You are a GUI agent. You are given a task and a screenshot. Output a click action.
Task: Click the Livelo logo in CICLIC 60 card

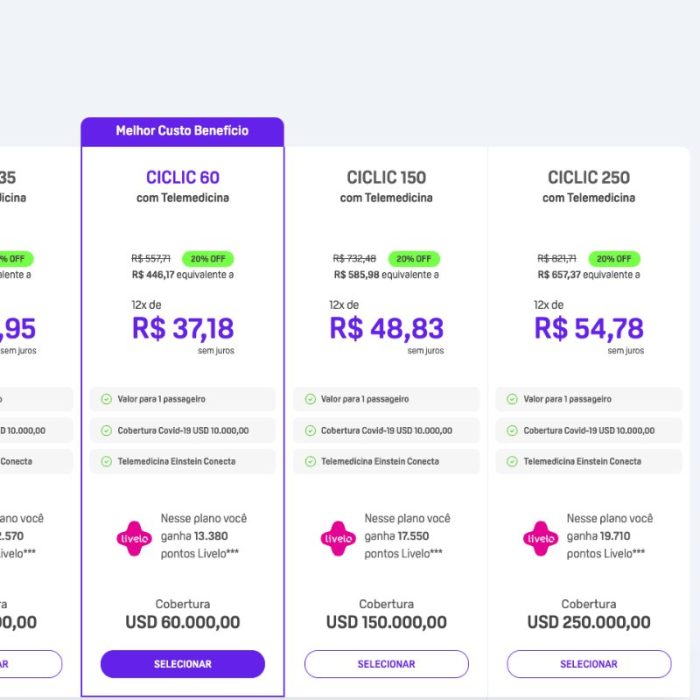[134, 538]
